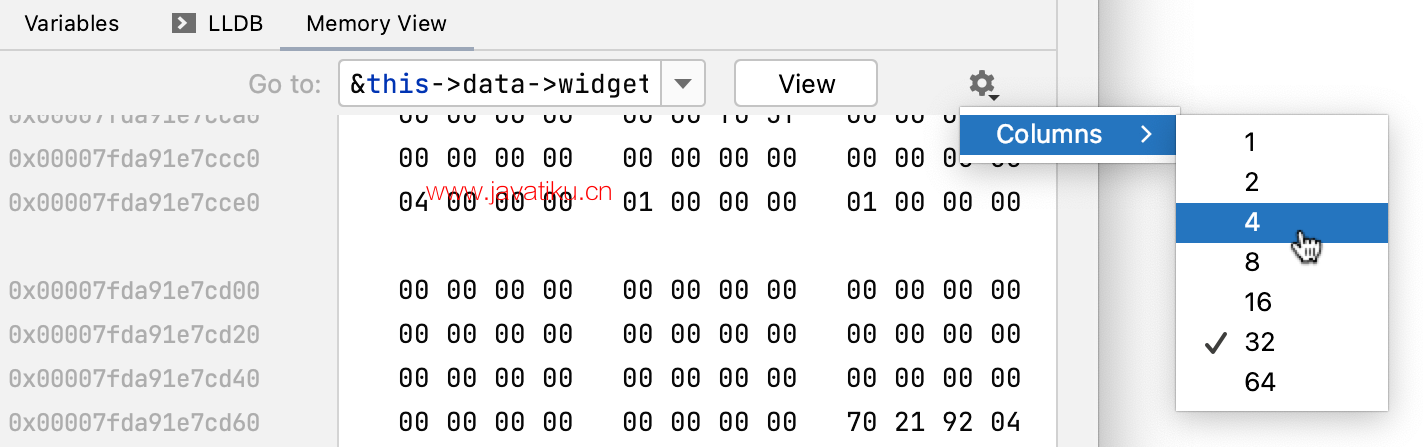The height and width of the screenshot is (447, 1423).
Task: Expand the Go to address dropdown arrow
Action: (x=683, y=83)
